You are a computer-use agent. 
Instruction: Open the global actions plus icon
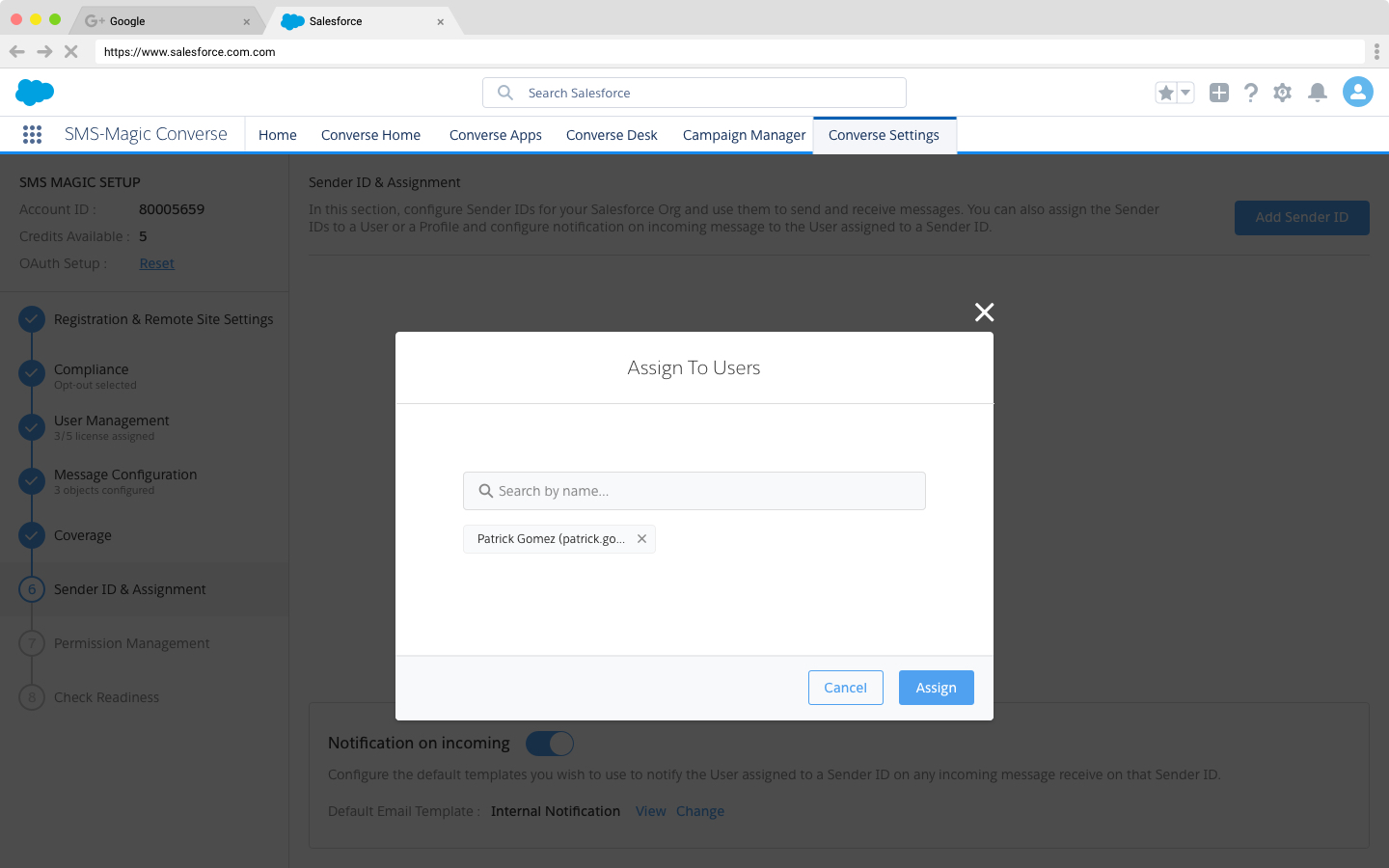click(1219, 93)
